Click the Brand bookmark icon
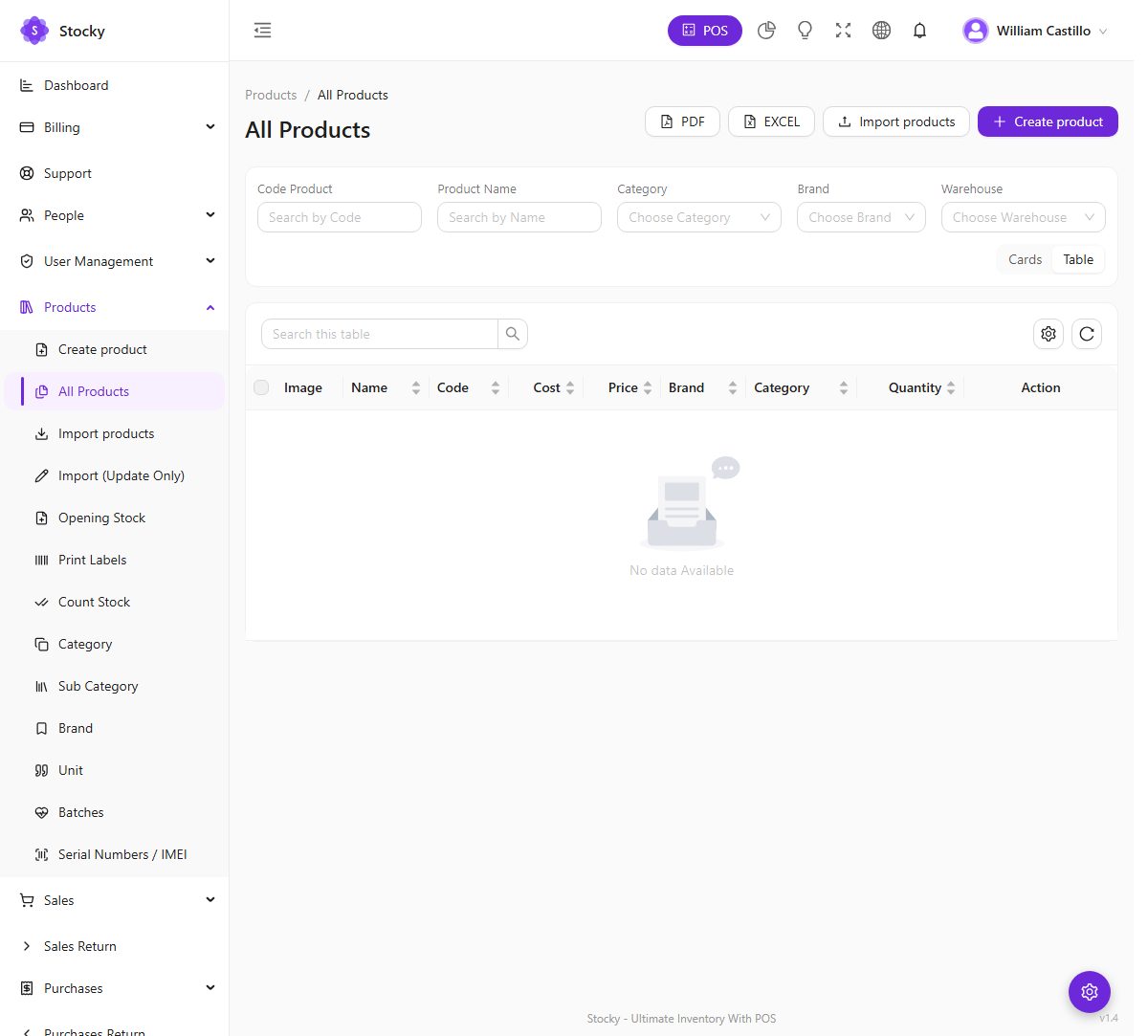 [x=41, y=728]
